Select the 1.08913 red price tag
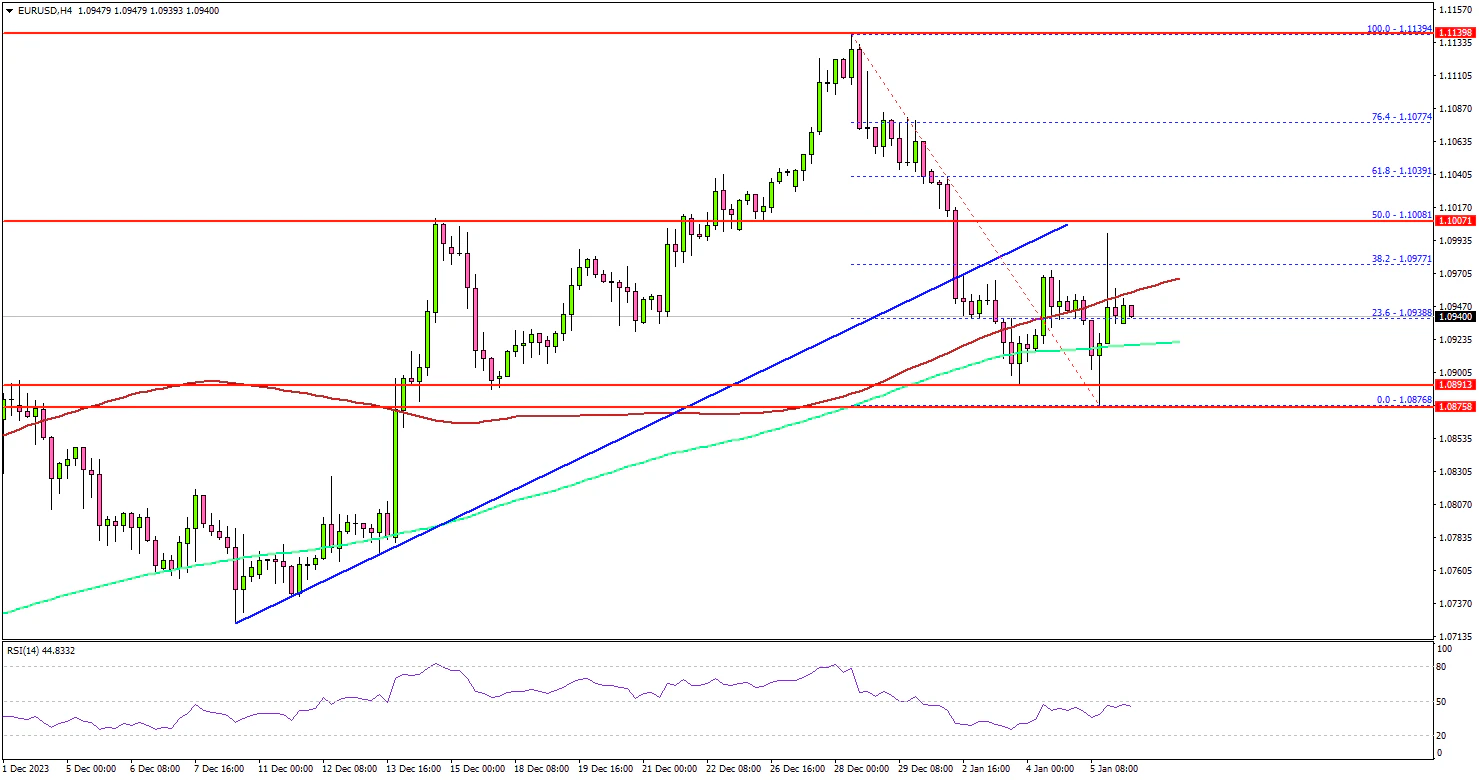The width and height of the screenshot is (1479, 780). pos(1455,385)
